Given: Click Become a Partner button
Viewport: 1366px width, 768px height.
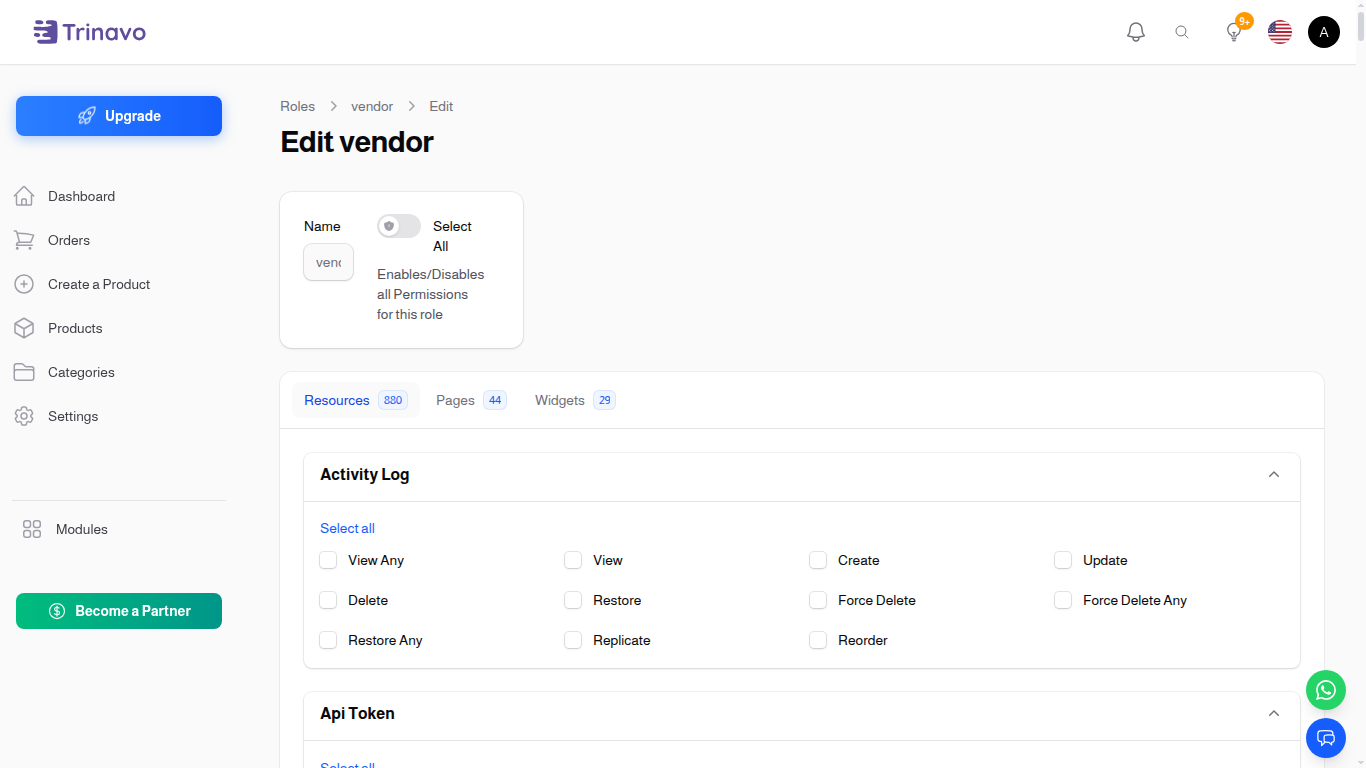Looking at the screenshot, I should pos(119,611).
